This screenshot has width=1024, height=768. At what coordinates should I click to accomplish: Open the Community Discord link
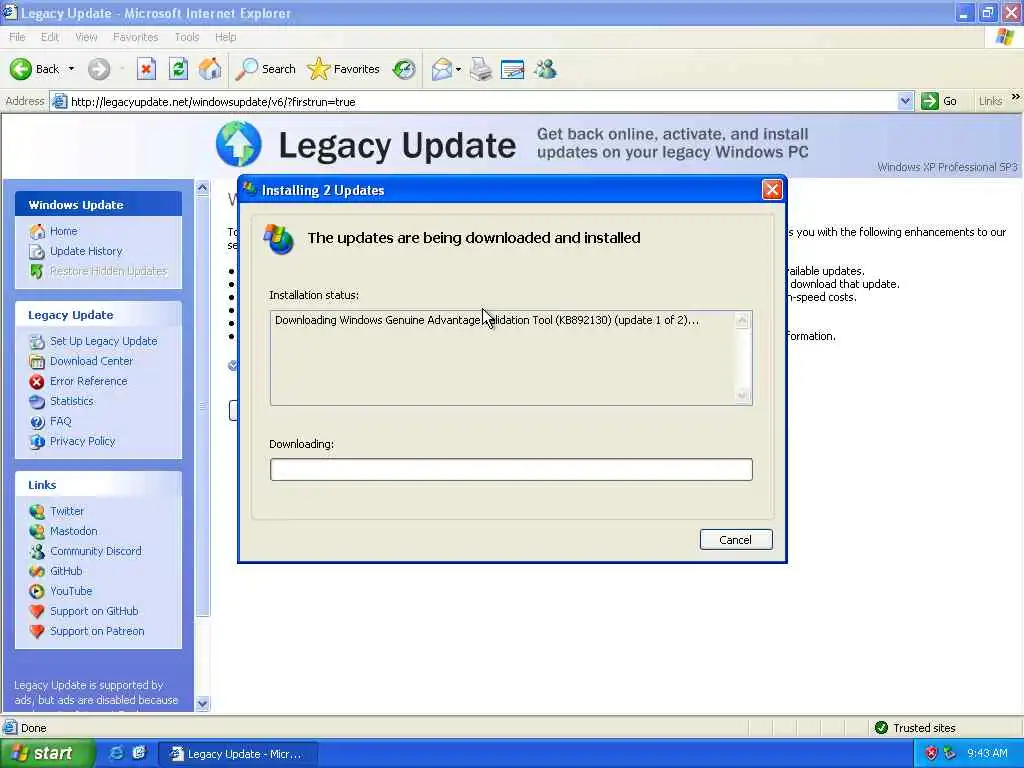(x=96, y=551)
